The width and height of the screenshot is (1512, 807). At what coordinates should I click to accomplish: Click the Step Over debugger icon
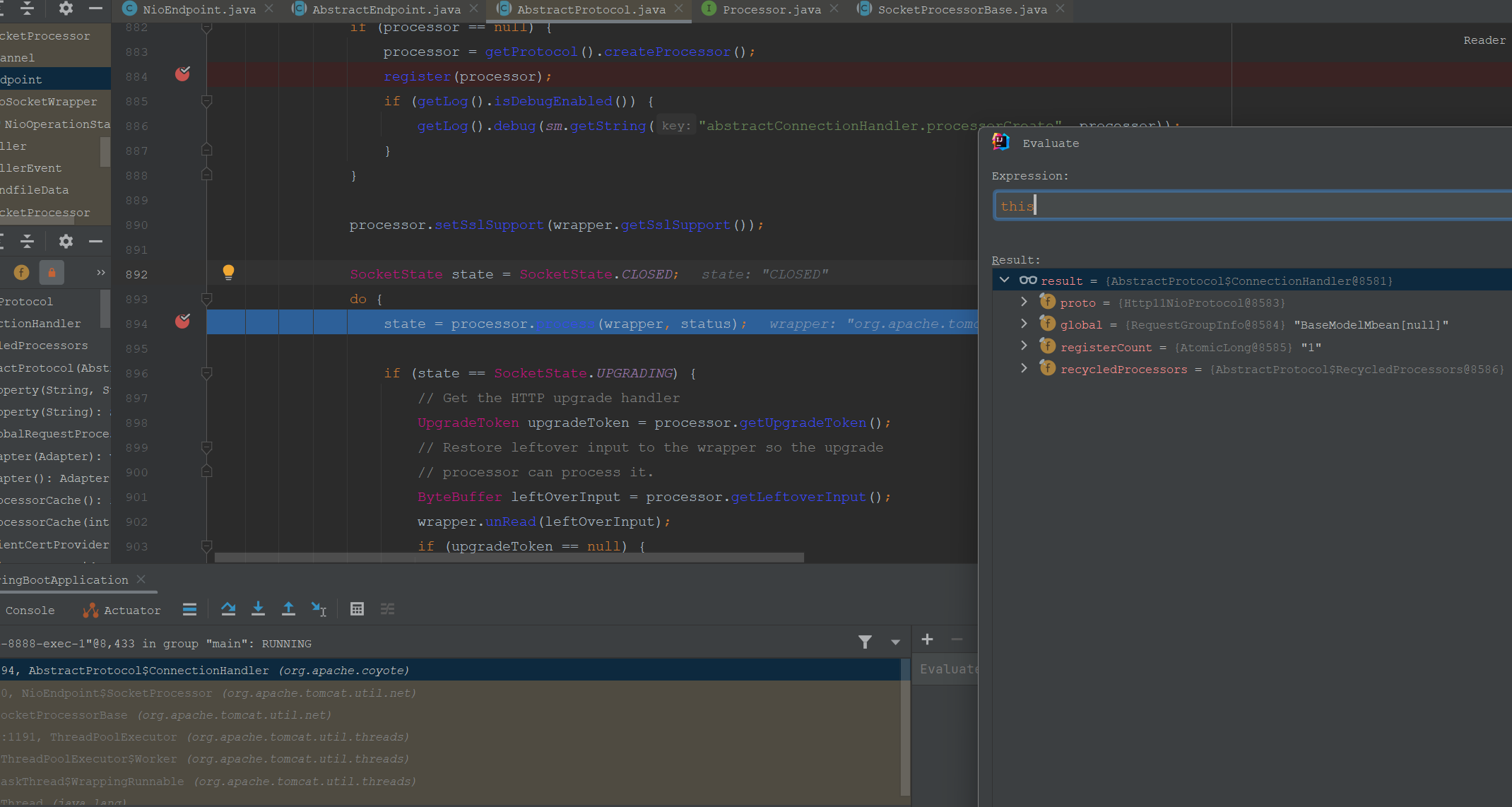228,609
